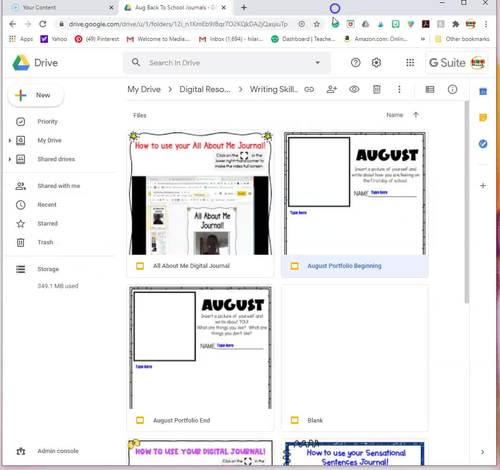This screenshot has height=470, width=500.
Task: Select the August Portfolio End thumbnail
Action: [200, 348]
